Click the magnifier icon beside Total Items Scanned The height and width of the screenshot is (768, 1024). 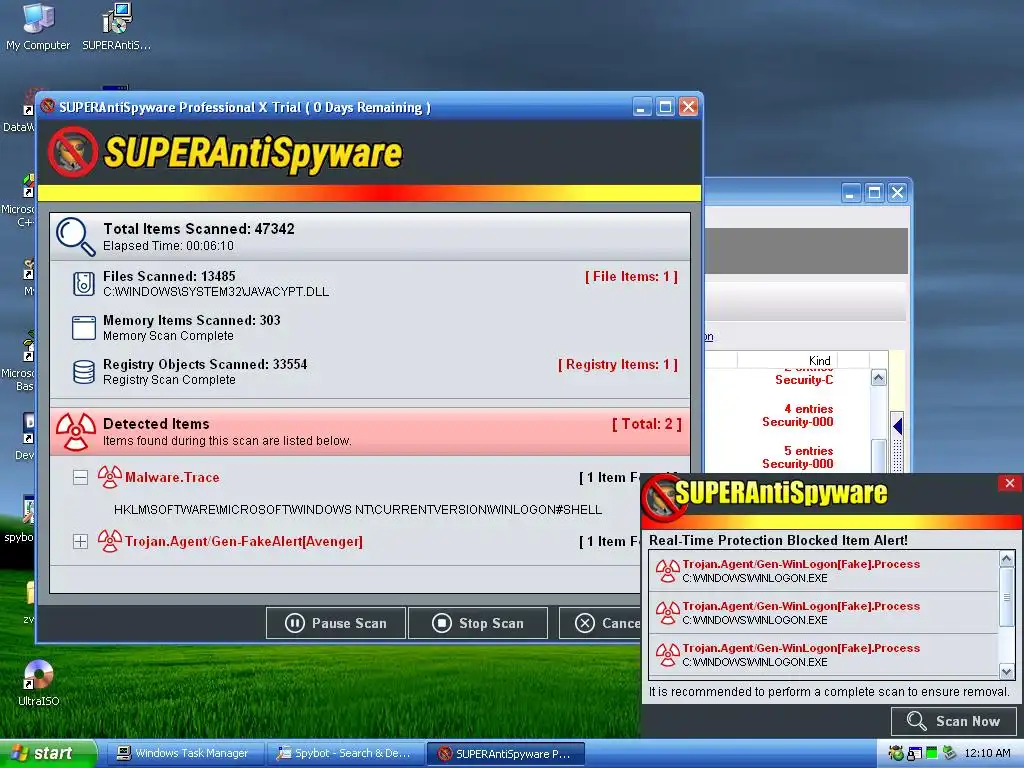tap(76, 236)
